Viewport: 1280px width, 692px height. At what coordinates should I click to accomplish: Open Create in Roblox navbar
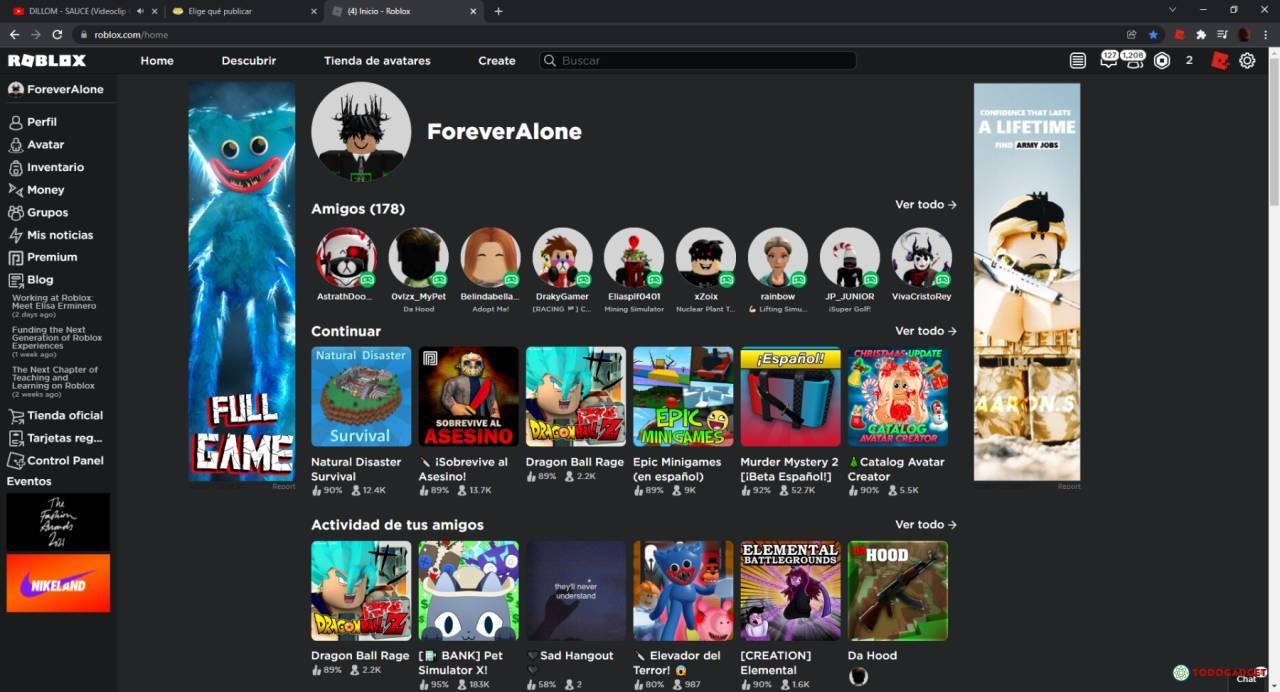[497, 61]
